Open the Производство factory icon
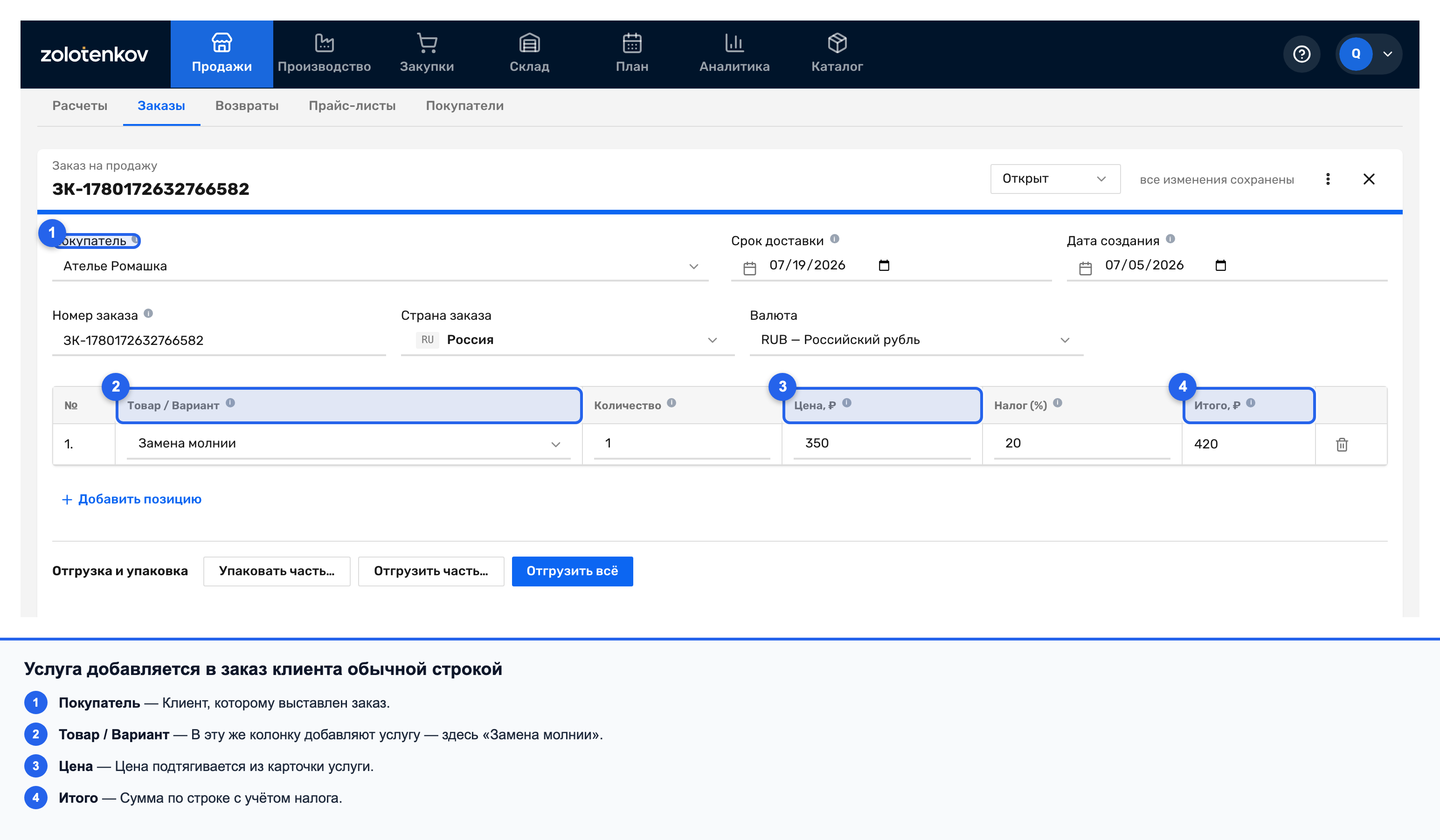 (324, 43)
